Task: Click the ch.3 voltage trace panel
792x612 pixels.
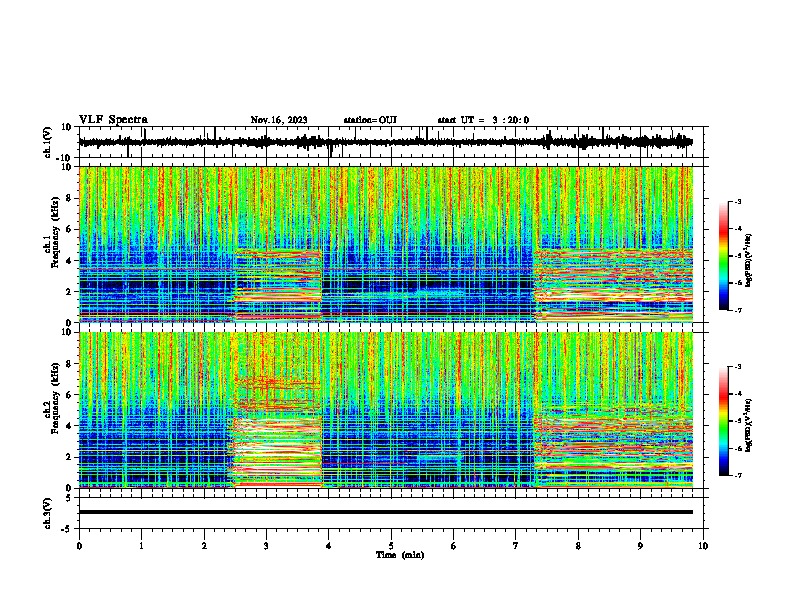Action: point(393,513)
